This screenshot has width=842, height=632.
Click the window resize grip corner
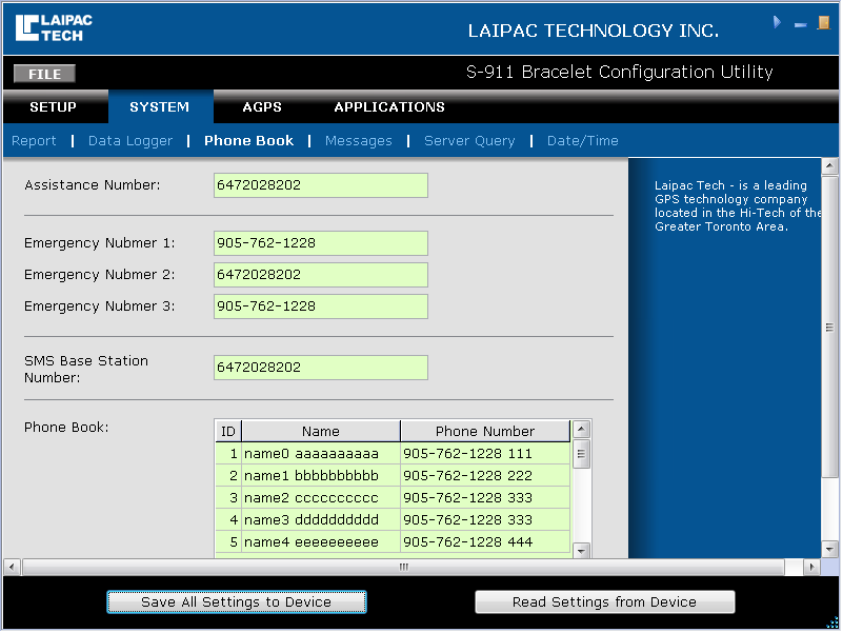tap(832, 623)
